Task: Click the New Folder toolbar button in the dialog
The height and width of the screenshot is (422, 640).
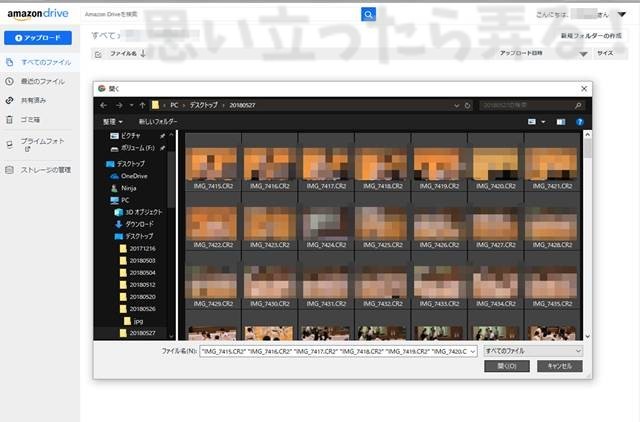Action: 158,122
